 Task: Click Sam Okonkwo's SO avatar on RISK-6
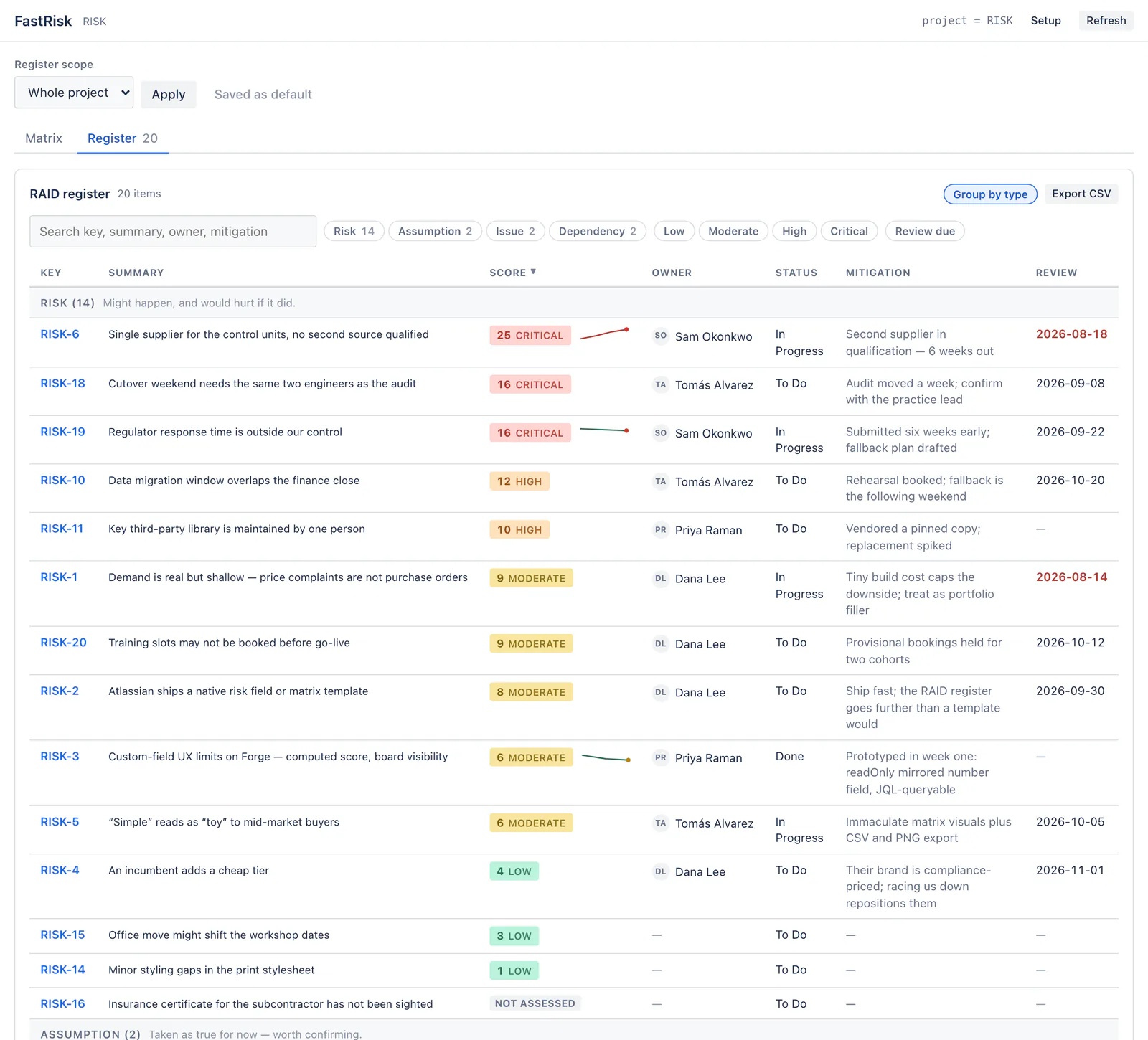661,336
